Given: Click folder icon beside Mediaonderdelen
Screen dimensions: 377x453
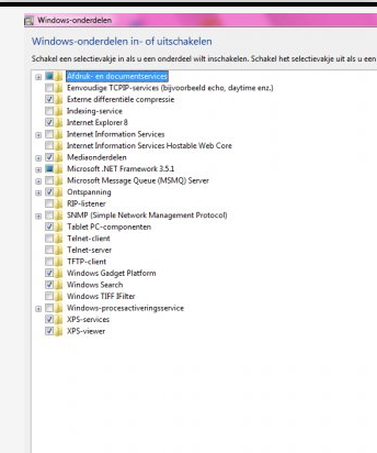Looking at the screenshot, I should pos(59,157).
